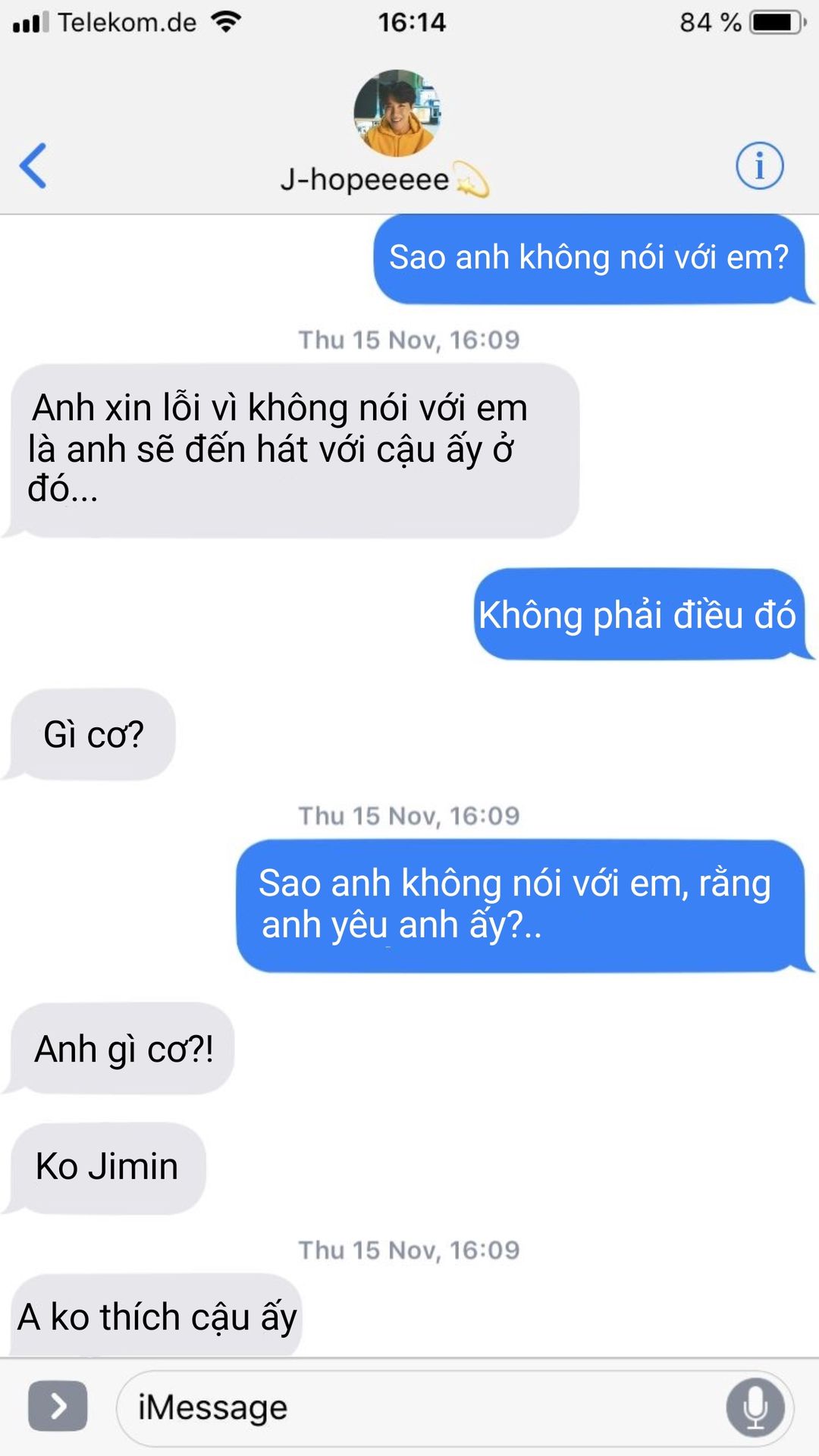Expand the apps drawer arrow button
The height and width of the screenshot is (1456, 819).
tap(58, 1407)
